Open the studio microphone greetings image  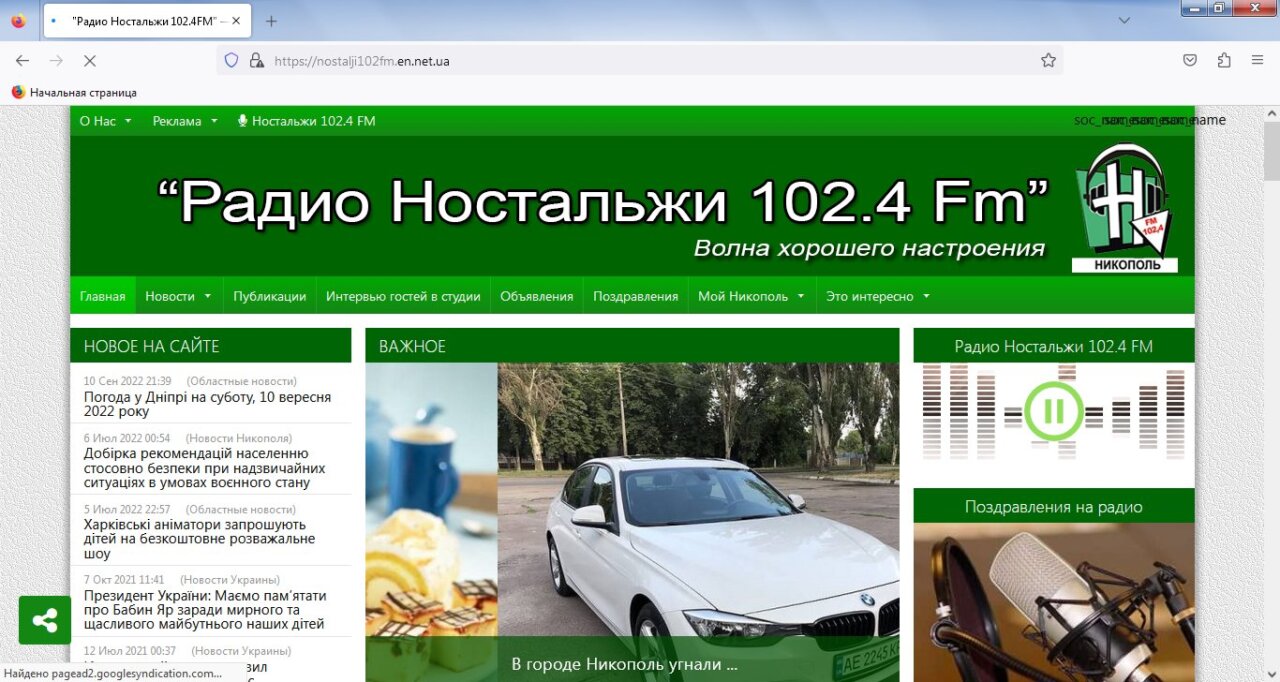point(1054,602)
